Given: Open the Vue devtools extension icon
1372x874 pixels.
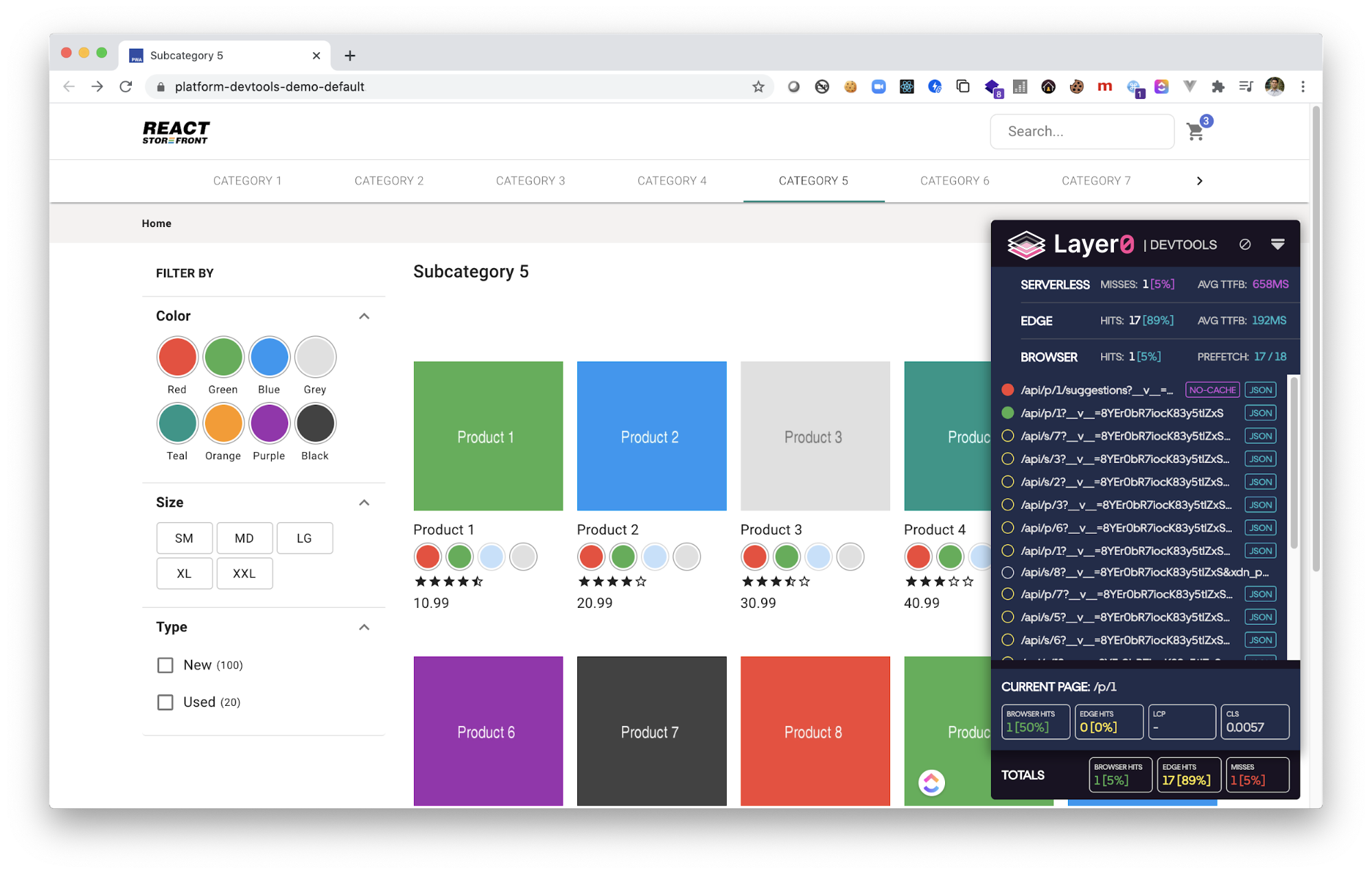Looking at the screenshot, I should click(x=1189, y=86).
